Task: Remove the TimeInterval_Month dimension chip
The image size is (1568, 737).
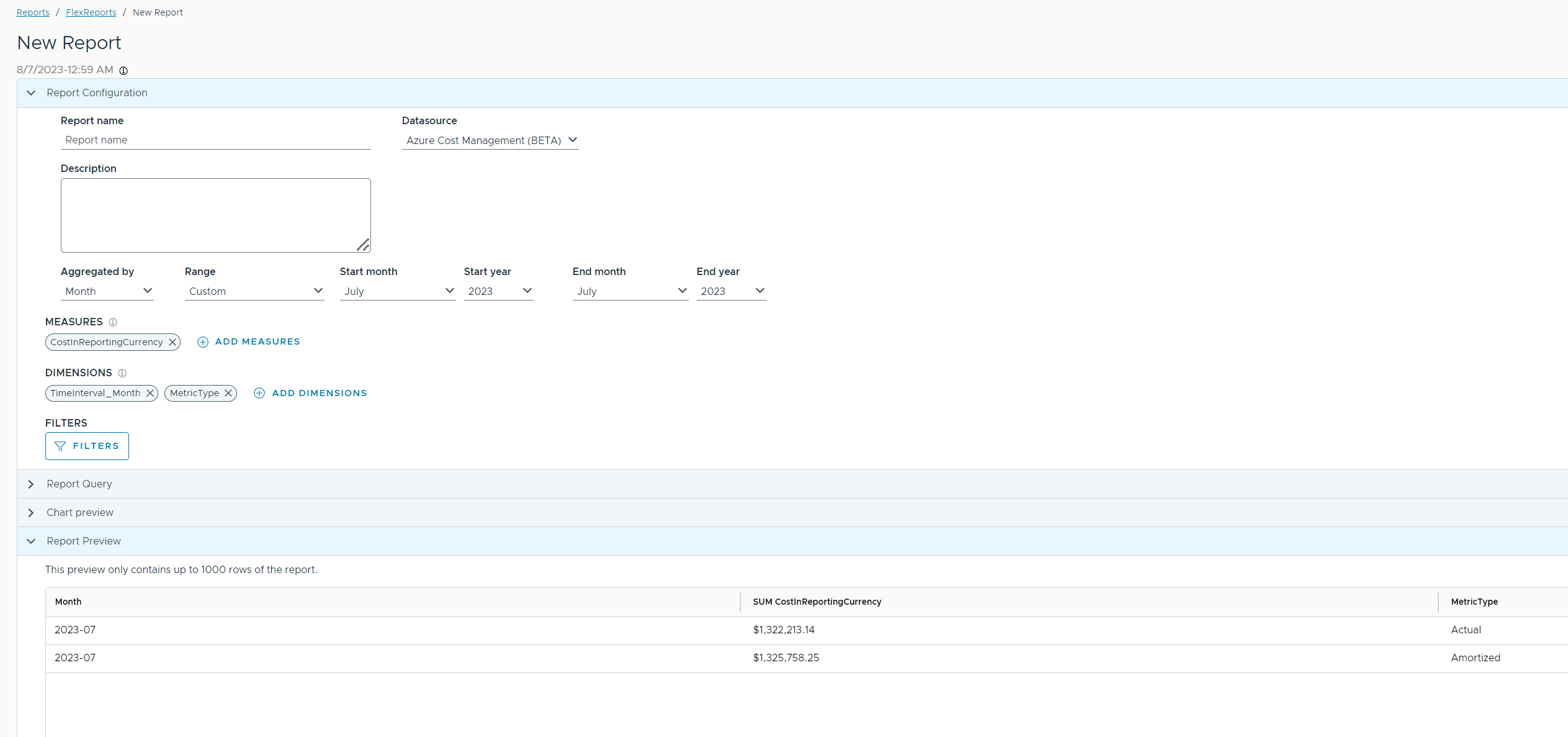Action: click(150, 393)
